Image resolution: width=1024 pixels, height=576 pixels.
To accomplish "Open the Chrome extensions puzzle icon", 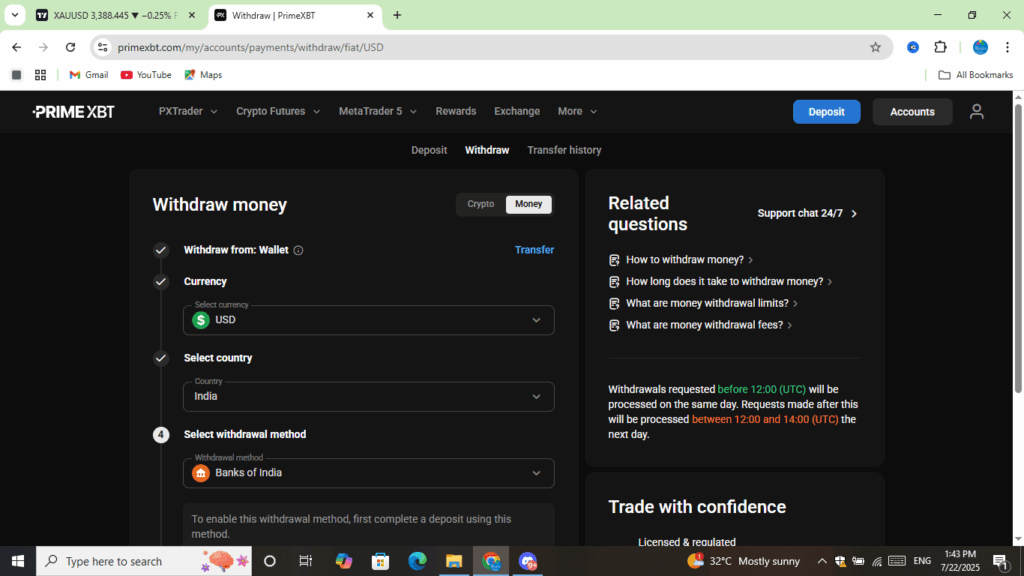I will pyautogui.click(x=940, y=47).
